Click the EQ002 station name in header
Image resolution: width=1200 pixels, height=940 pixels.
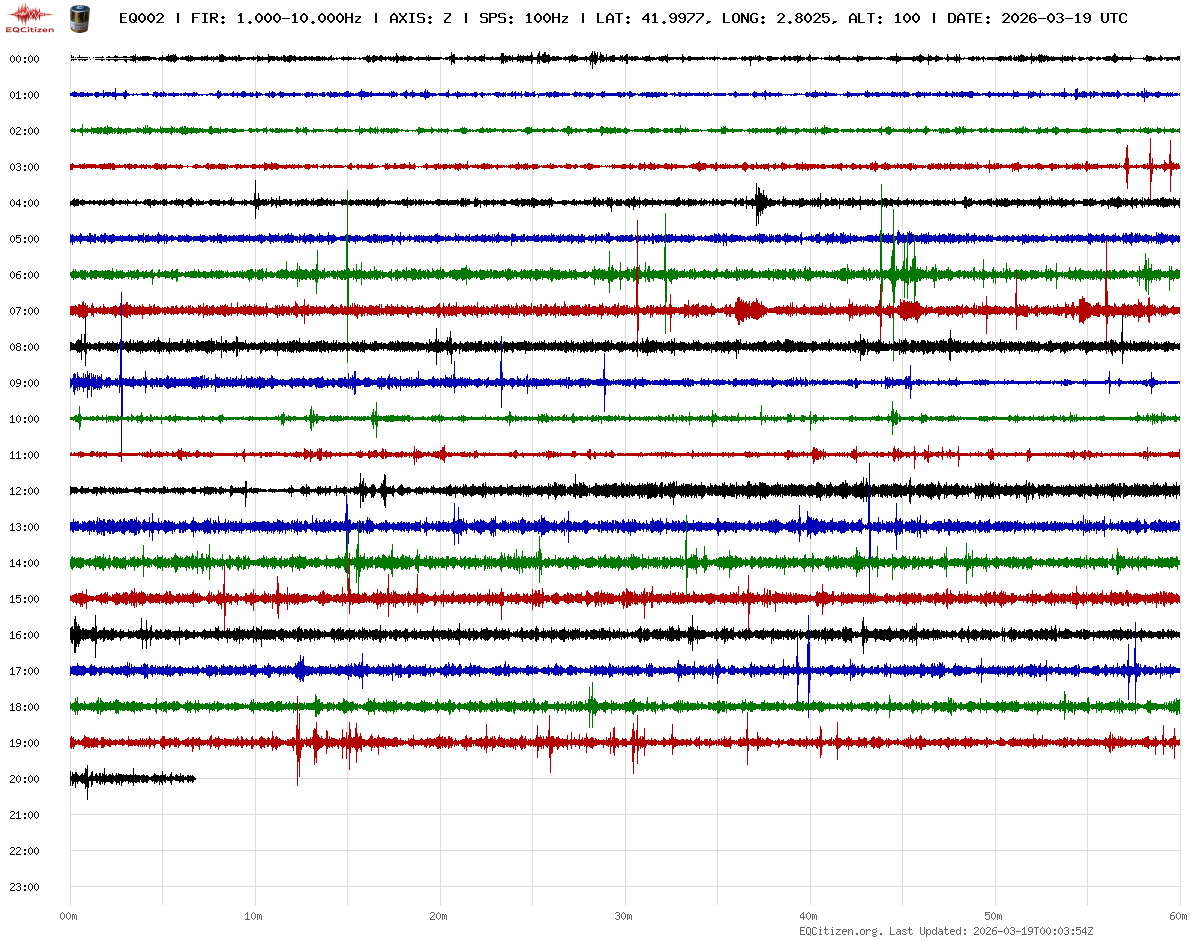(x=141, y=19)
